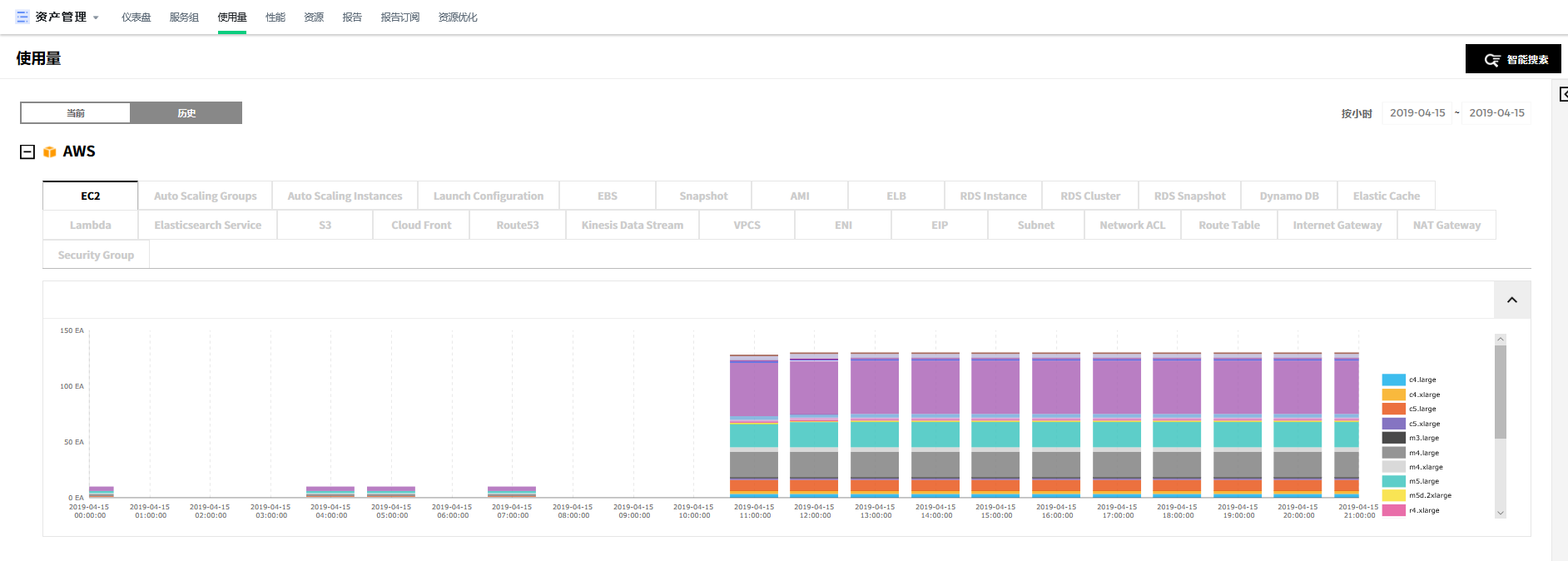Image resolution: width=1568 pixels, height=561 pixels.
Task: Select the Lambda resource tab
Action: point(91,225)
